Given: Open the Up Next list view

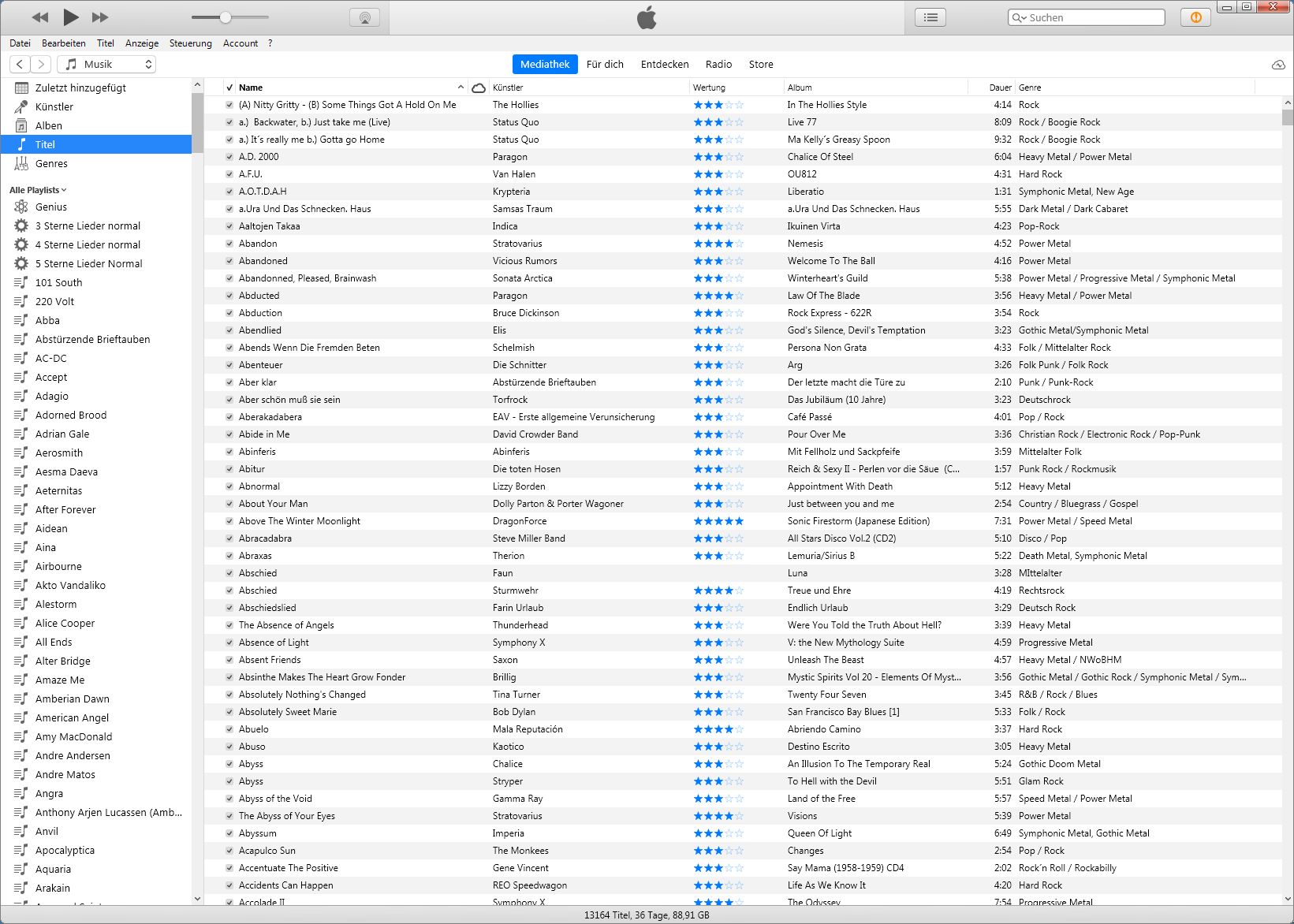Looking at the screenshot, I should [930, 17].
